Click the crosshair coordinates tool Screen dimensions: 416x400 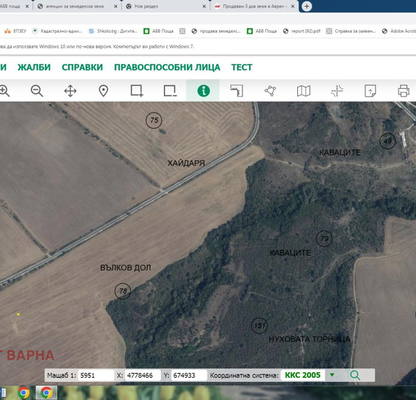[337, 91]
